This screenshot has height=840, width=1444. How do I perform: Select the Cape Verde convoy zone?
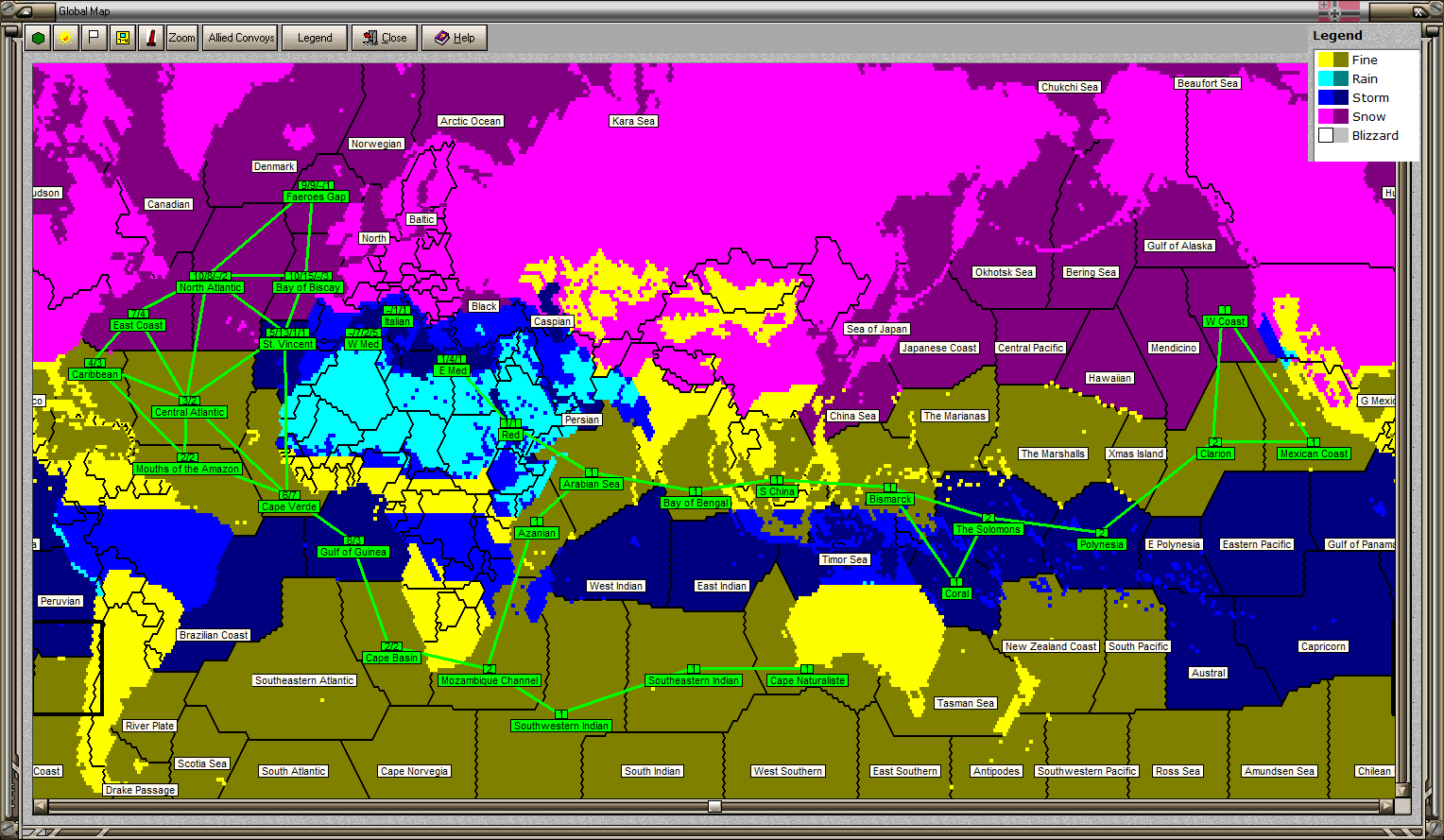289,506
